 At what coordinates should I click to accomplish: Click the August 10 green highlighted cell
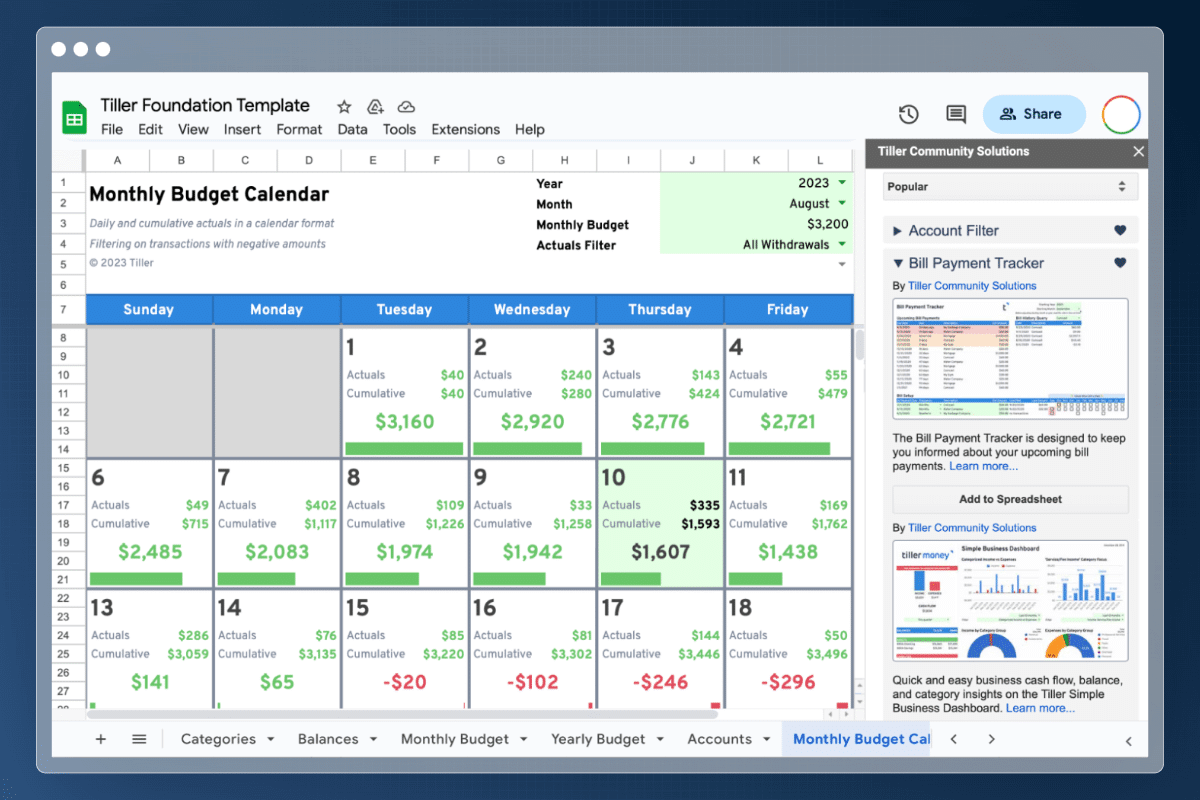coord(660,524)
